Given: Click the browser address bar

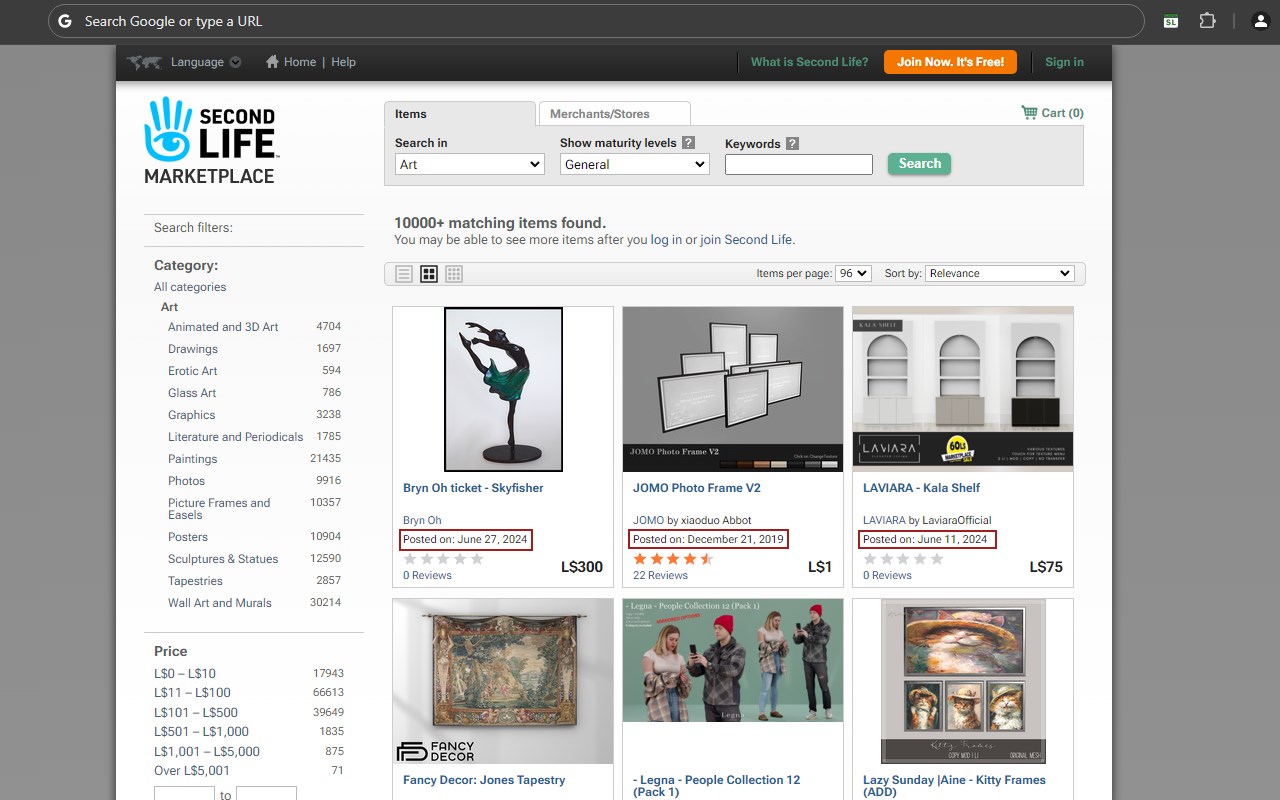Looking at the screenshot, I should (596, 21).
